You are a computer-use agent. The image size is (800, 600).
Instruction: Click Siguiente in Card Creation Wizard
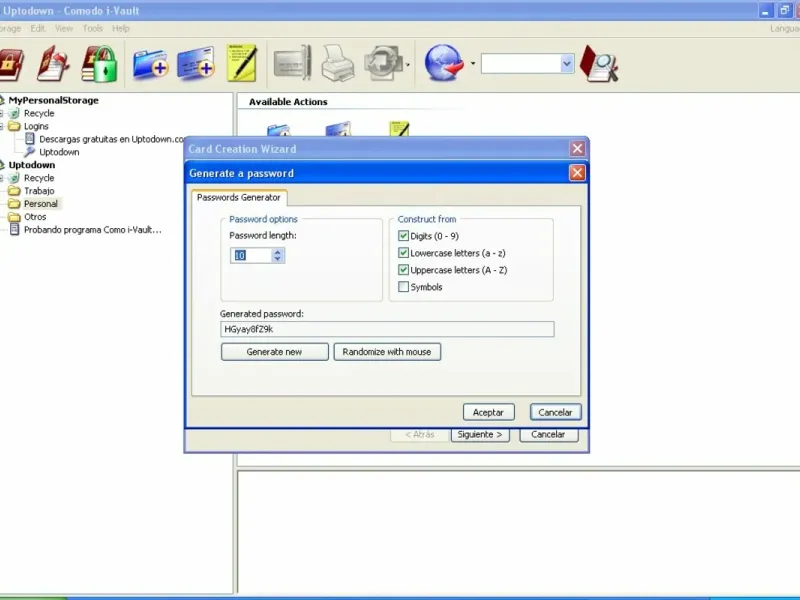(x=480, y=435)
